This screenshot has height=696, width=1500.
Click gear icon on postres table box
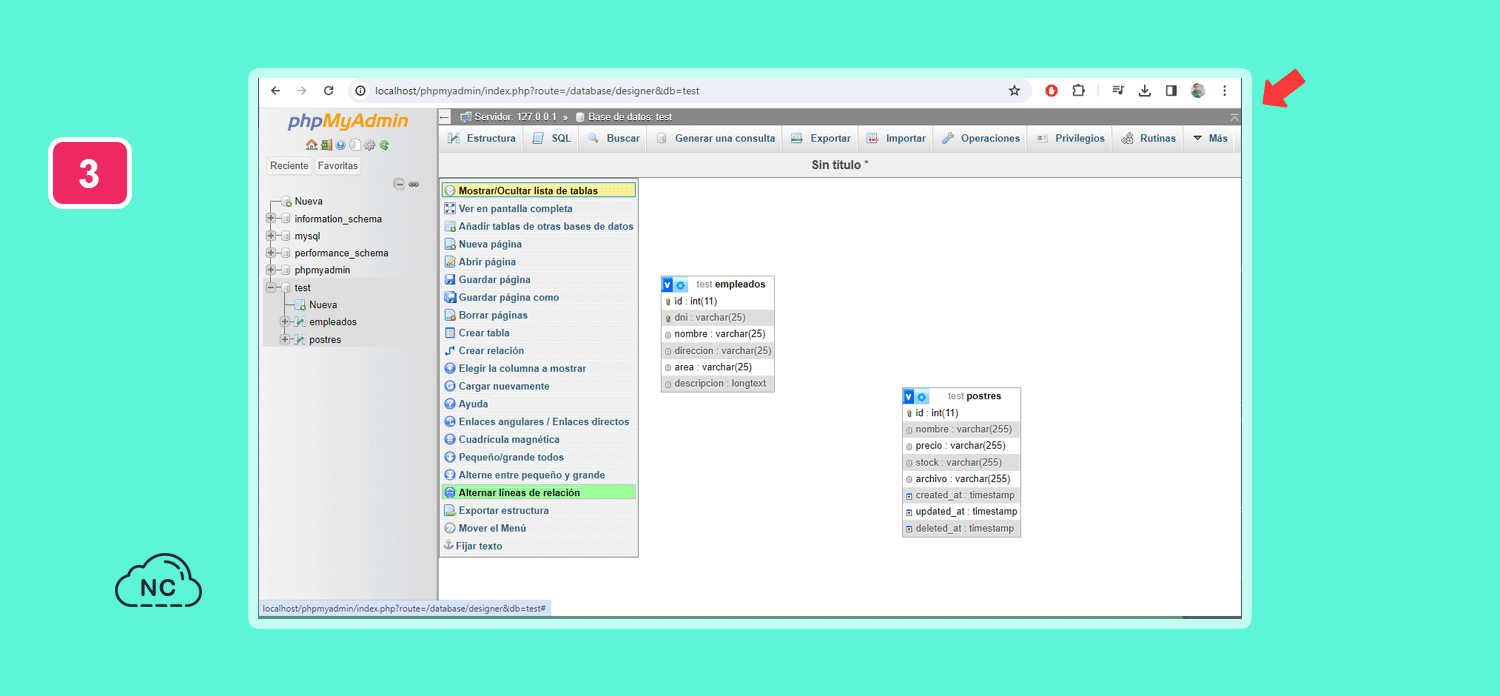pos(922,397)
